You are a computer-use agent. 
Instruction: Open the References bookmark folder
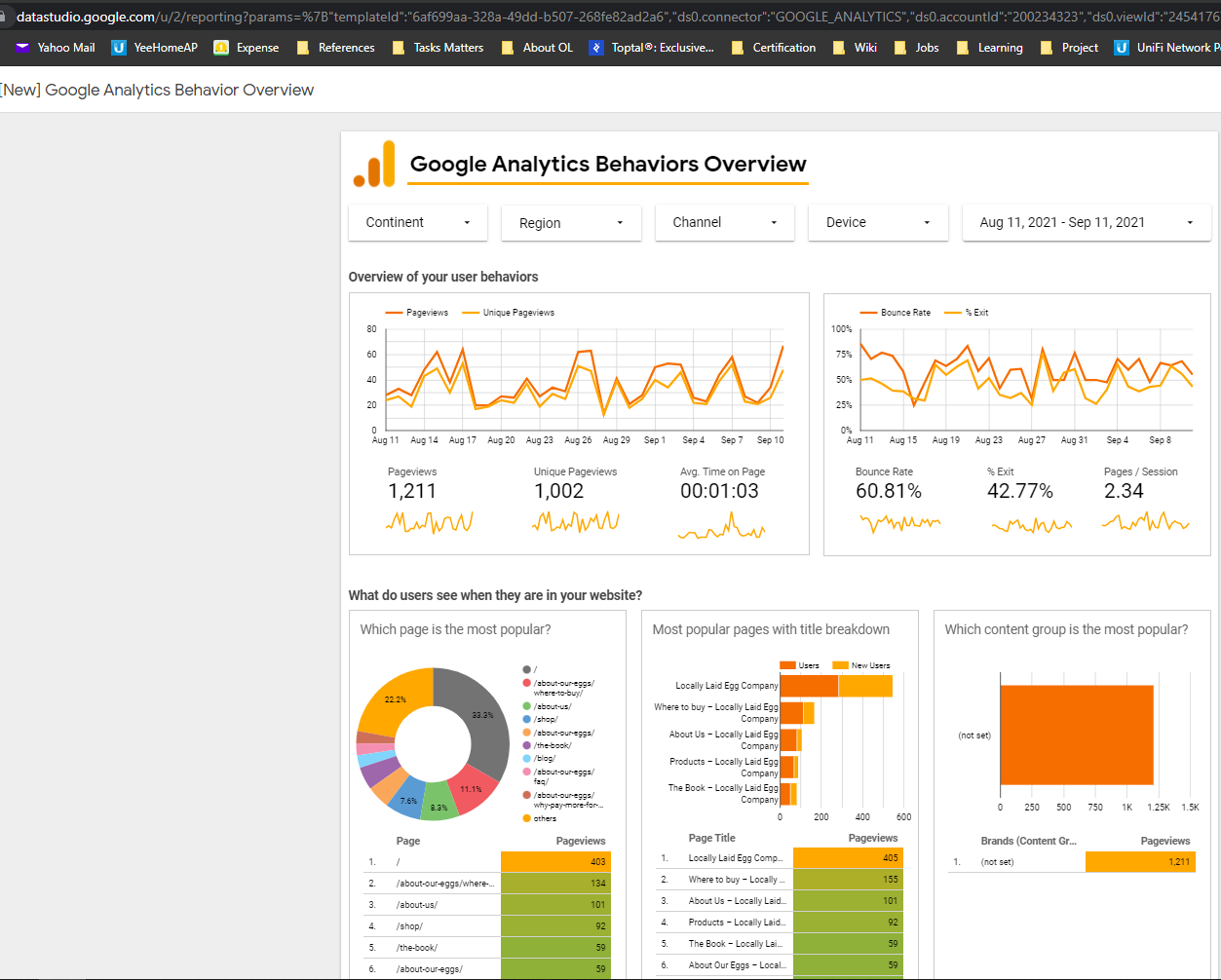tap(335, 47)
